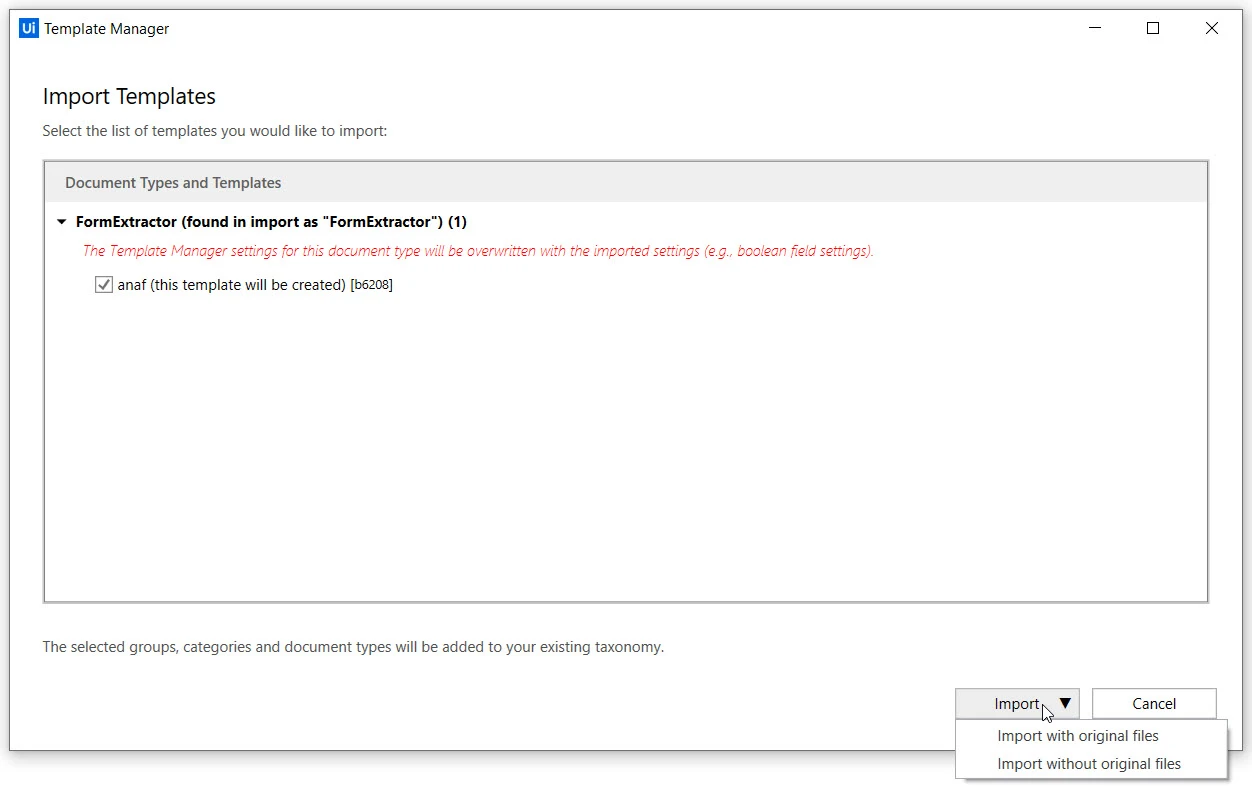This screenshot has height=792, width=1252.
Task: Choose Import with original files
Action: tap(1078, 736)
